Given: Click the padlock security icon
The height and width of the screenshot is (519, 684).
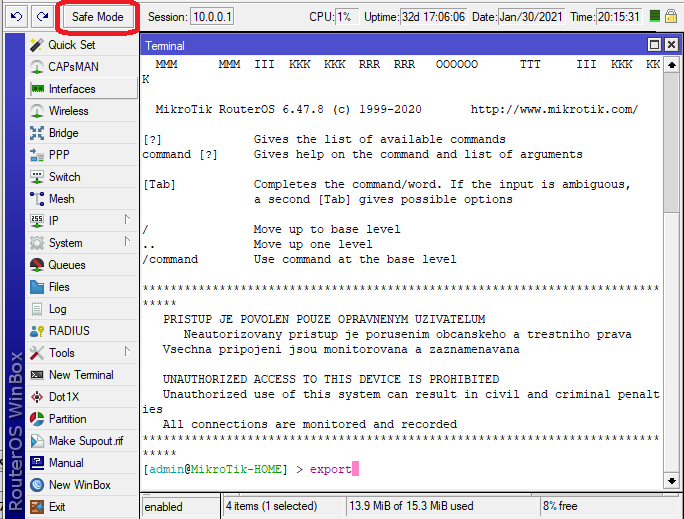Looking at the screenshot, I should pyautogui.click(x=671, y=17).
